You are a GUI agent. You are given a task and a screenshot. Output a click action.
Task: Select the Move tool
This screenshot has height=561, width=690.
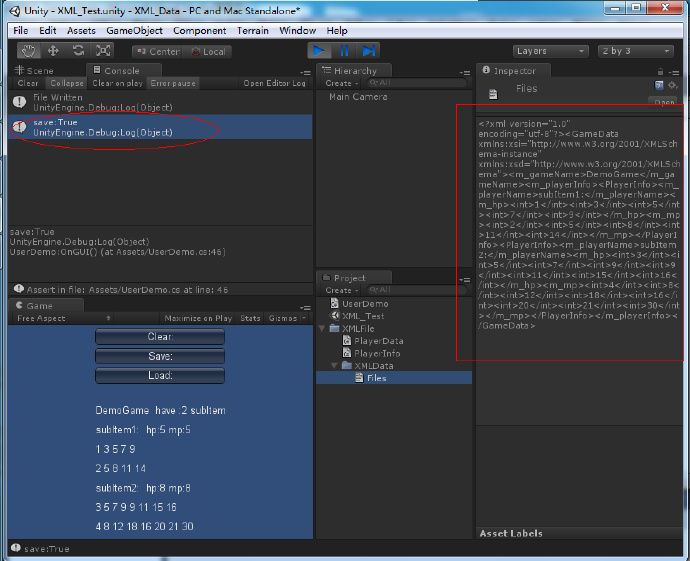tap(53, 51)
